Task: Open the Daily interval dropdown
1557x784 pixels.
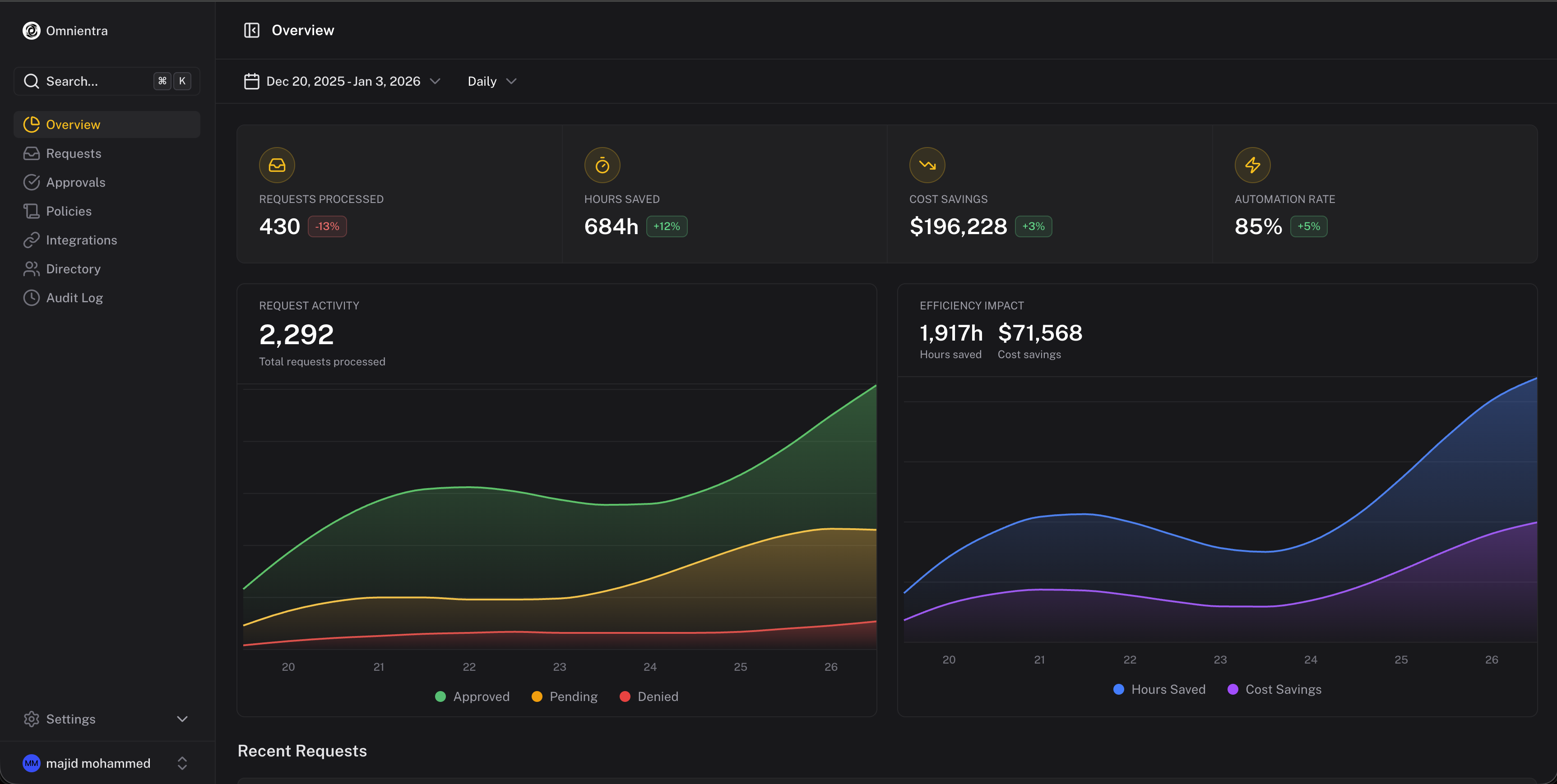Action: (491, 81)
